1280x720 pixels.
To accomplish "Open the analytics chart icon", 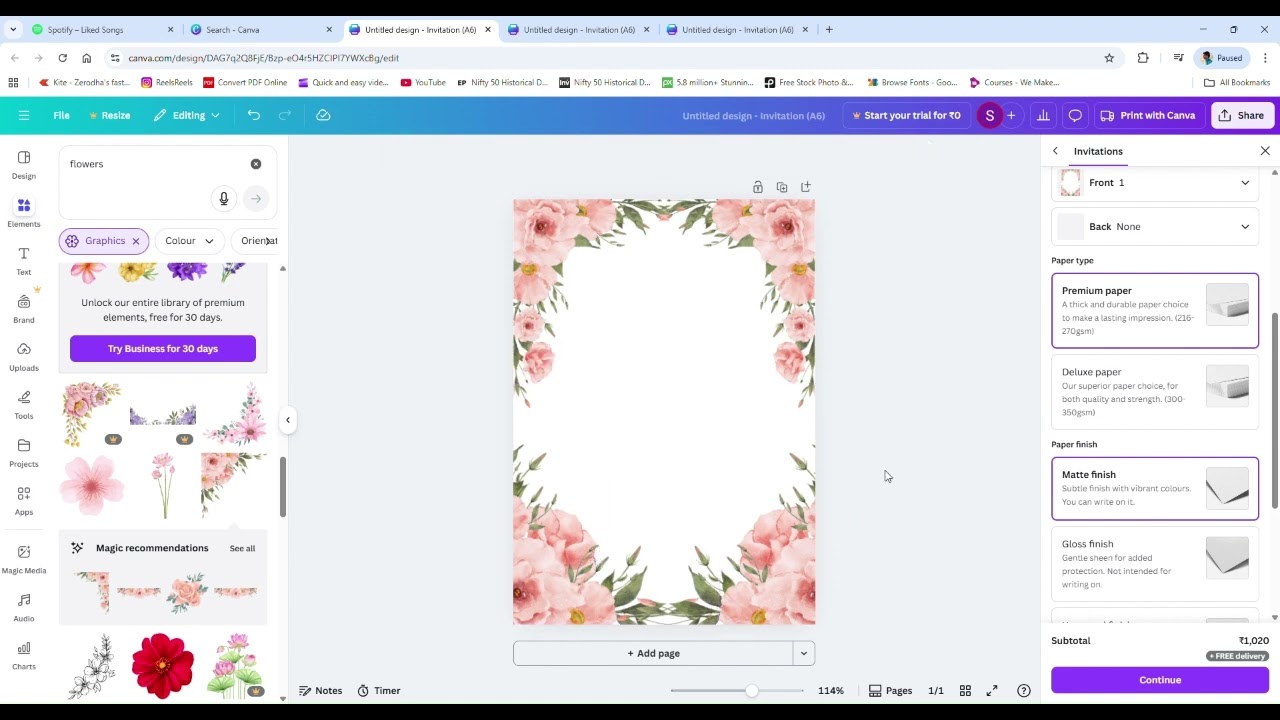I will [1043, 115].
